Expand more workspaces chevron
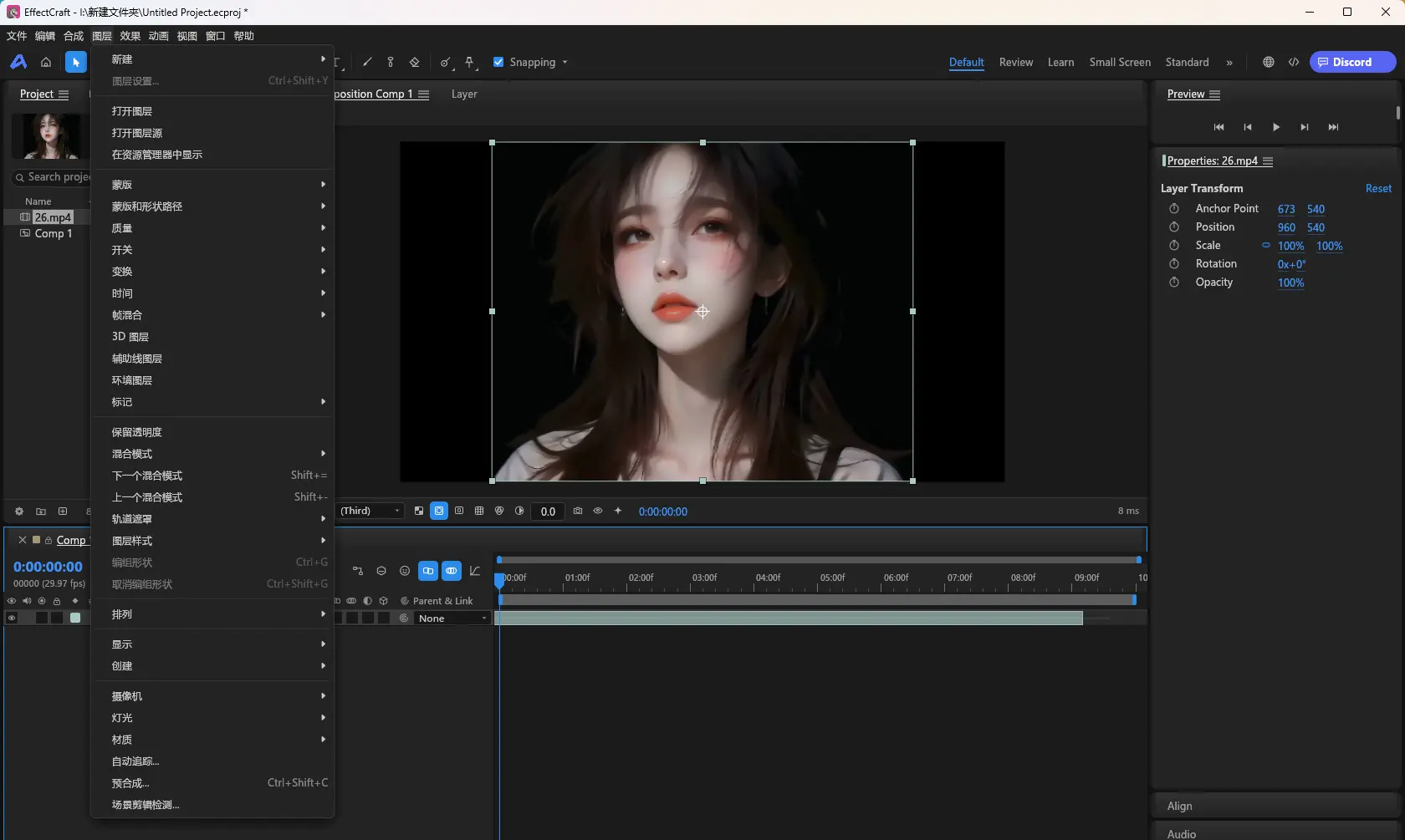Image resolution: width=1405 pixels, height=840 pixels. (1229, 63)
